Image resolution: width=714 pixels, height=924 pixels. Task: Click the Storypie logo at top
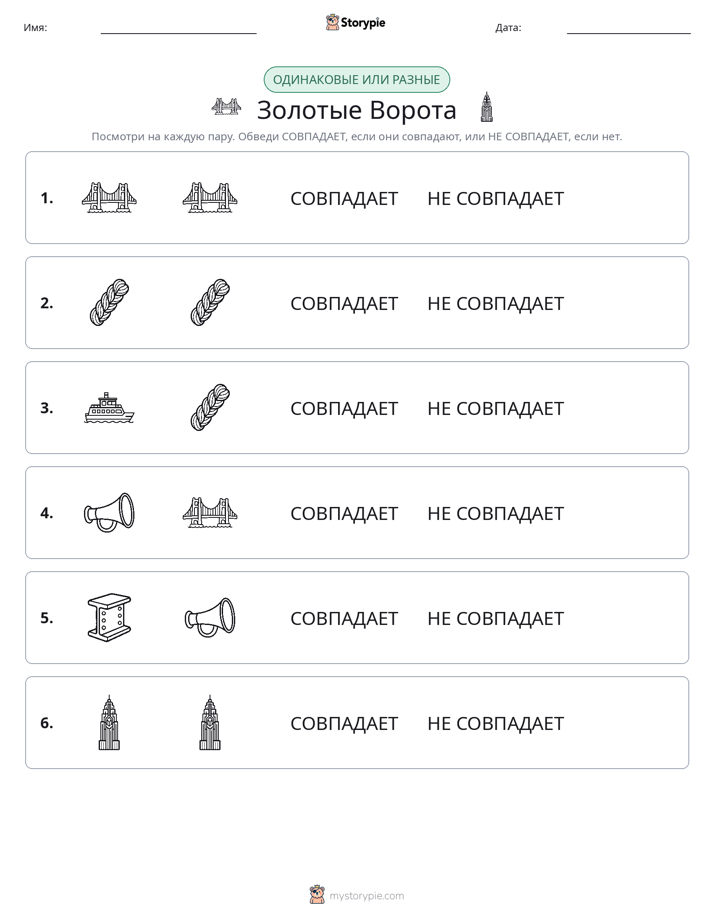tap(355, 23)
